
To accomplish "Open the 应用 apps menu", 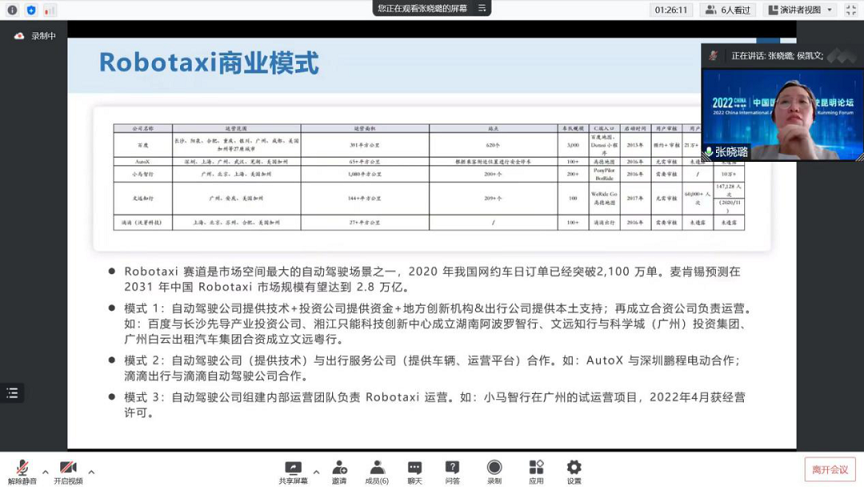I will click(536, 472).
